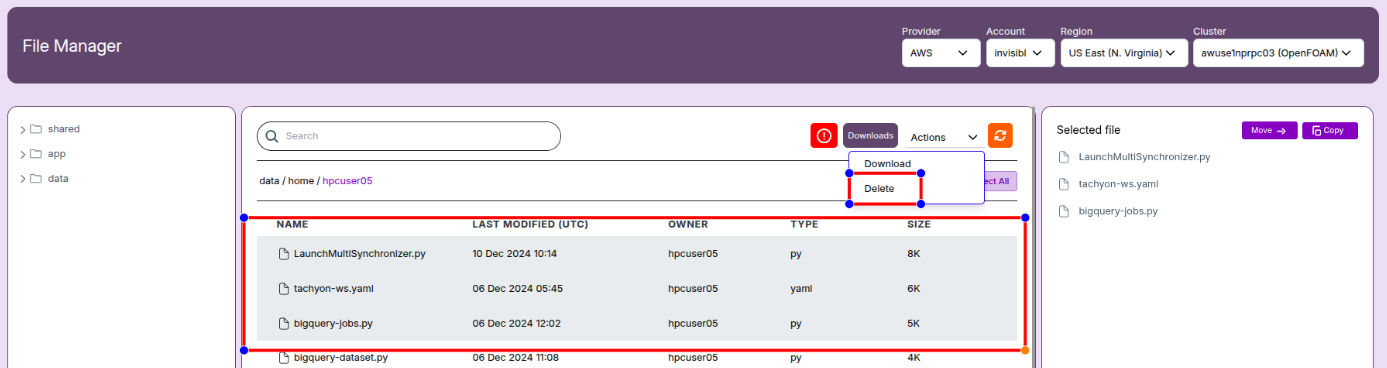
Task: Click the orange refresh icon button
Action: (x=1000, y=136)
